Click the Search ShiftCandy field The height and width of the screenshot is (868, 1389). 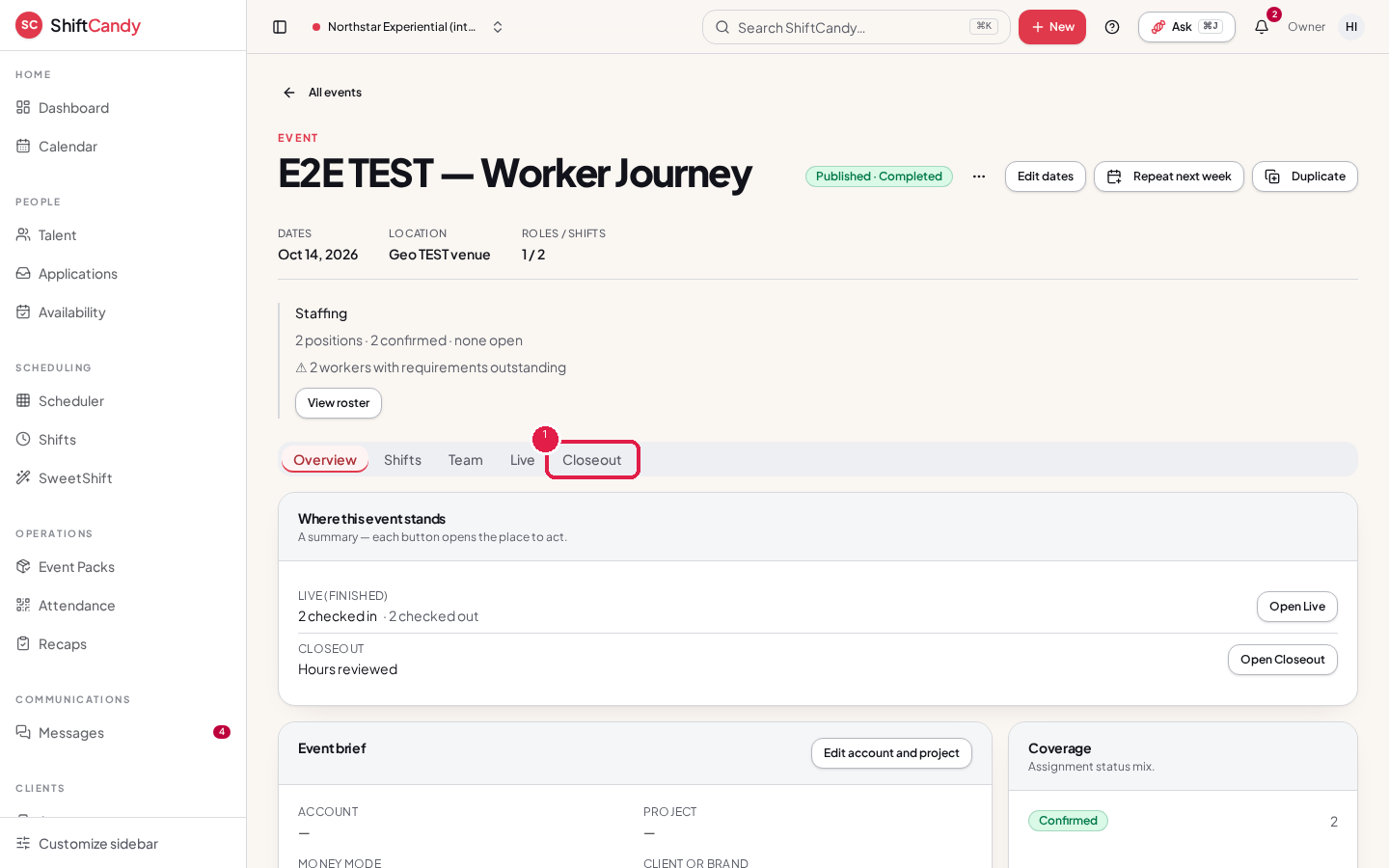pyautogui.click(x=857, y=27)
